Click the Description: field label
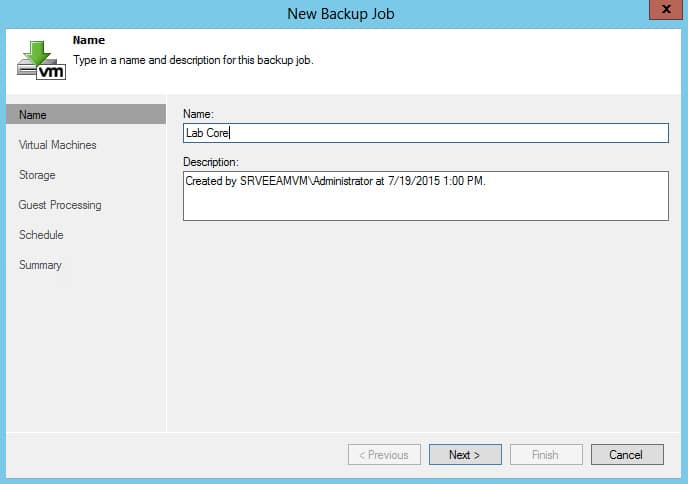Screen dimensions: 688x484 pyautogui.click(x=211, y=162)
